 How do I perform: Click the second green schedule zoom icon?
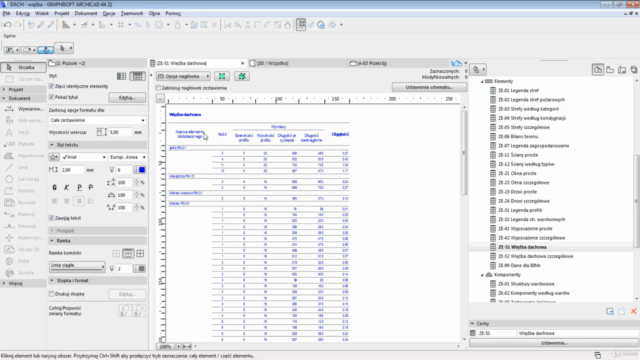tap(242, 76)
